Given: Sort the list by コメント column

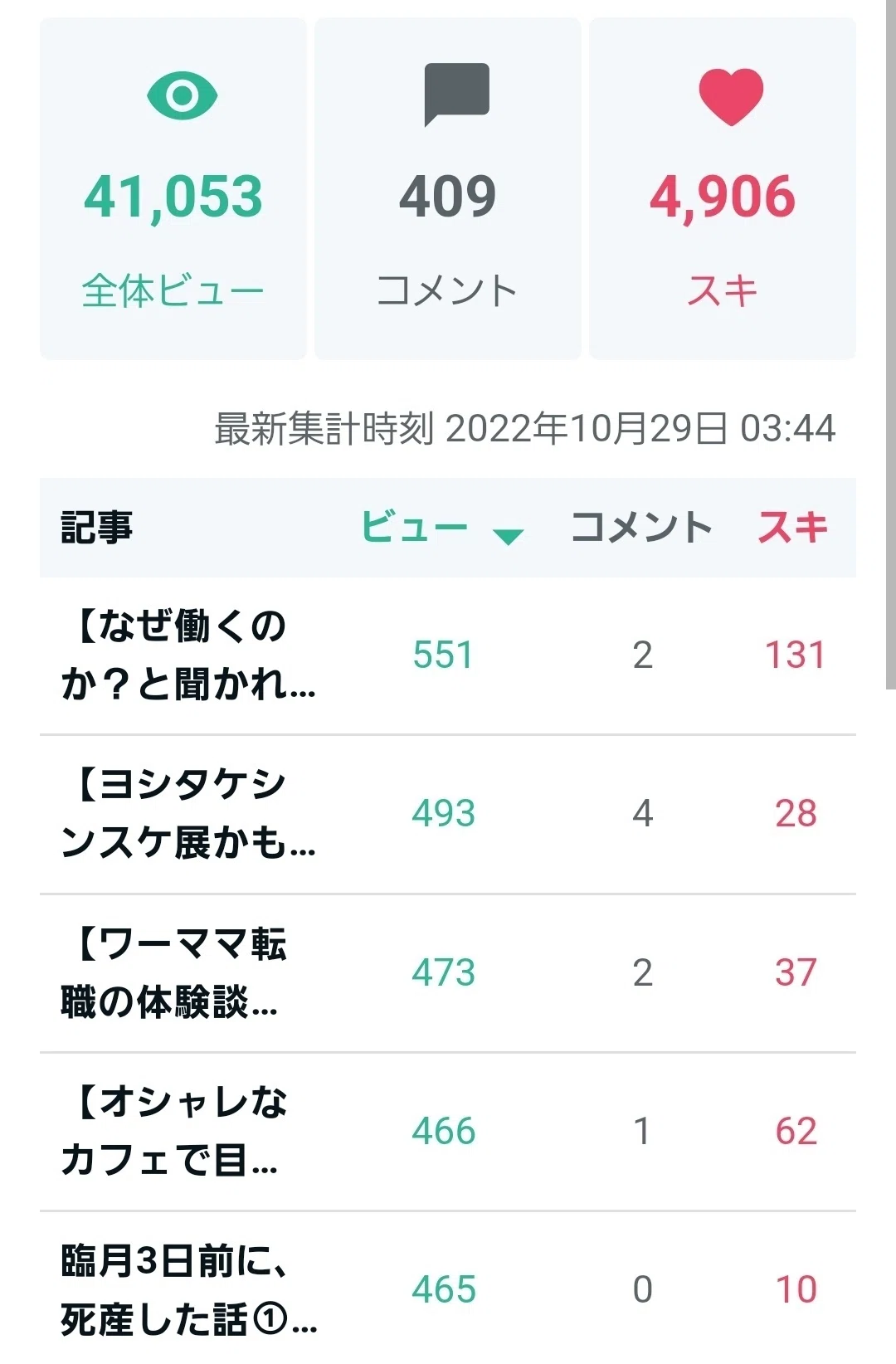Looking at the screenshot, I should point(641,527).
